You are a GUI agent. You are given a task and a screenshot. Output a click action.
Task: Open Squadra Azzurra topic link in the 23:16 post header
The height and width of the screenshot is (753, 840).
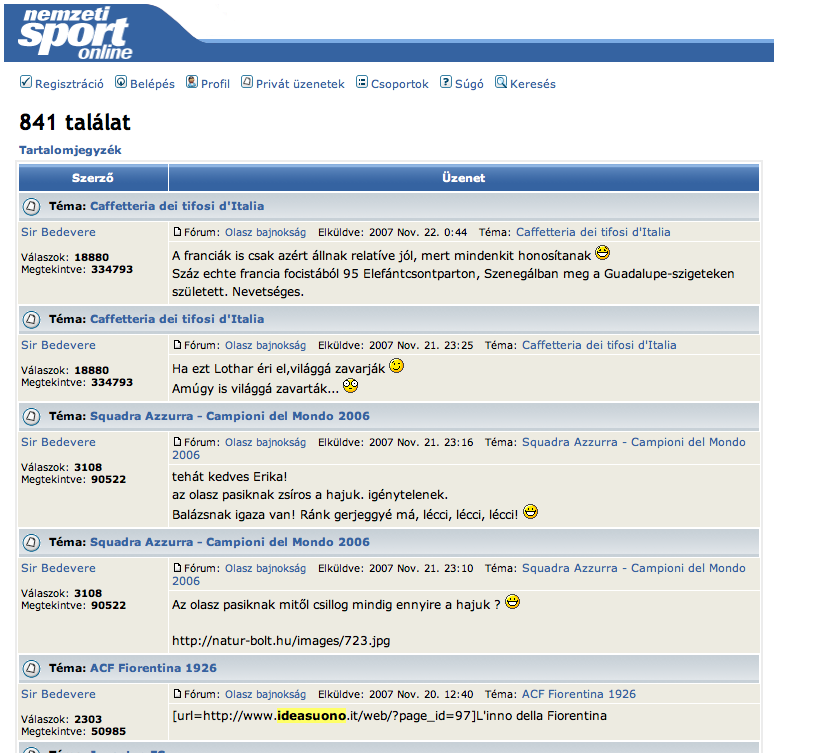633,442
